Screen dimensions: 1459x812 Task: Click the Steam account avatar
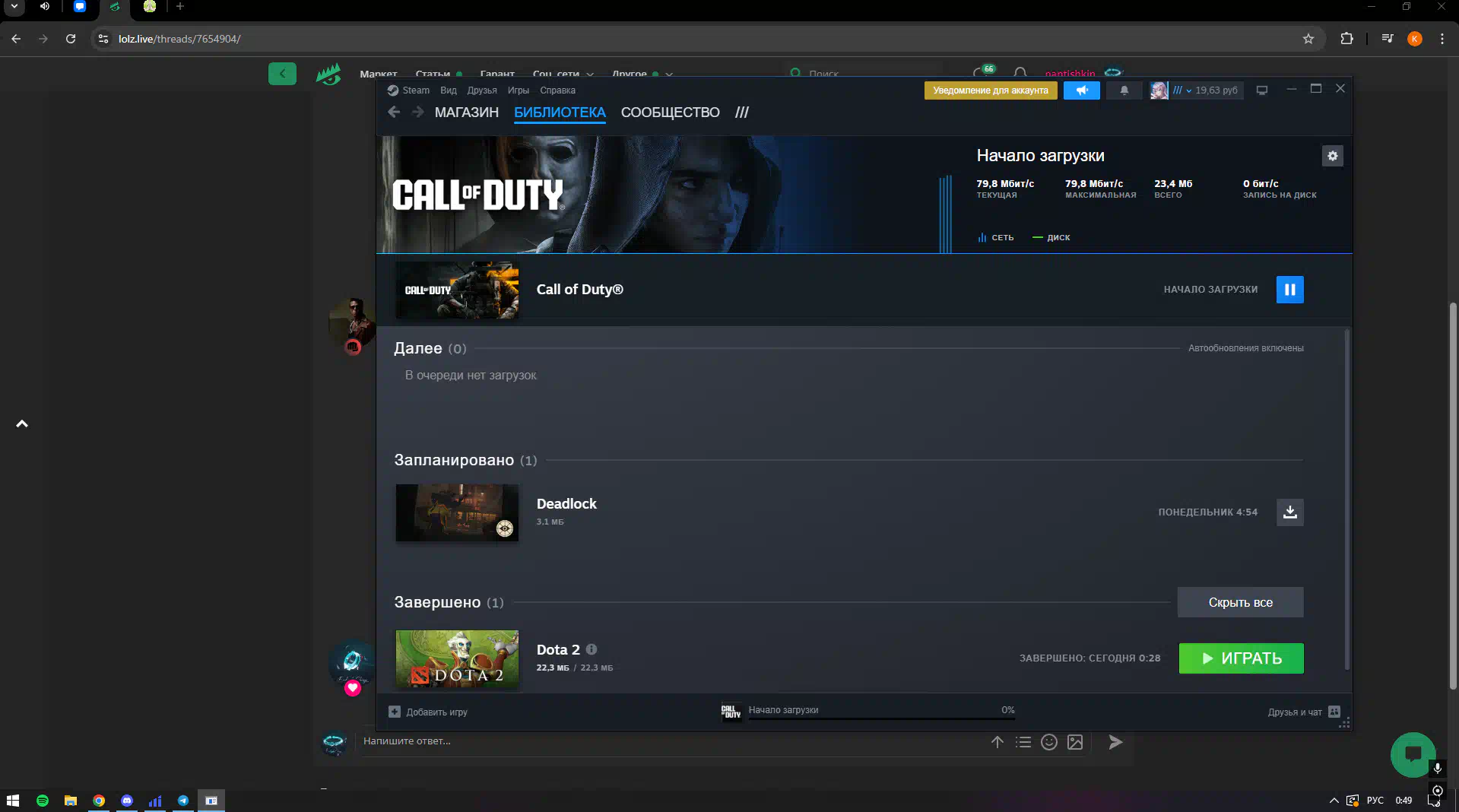pos(1159,90)
